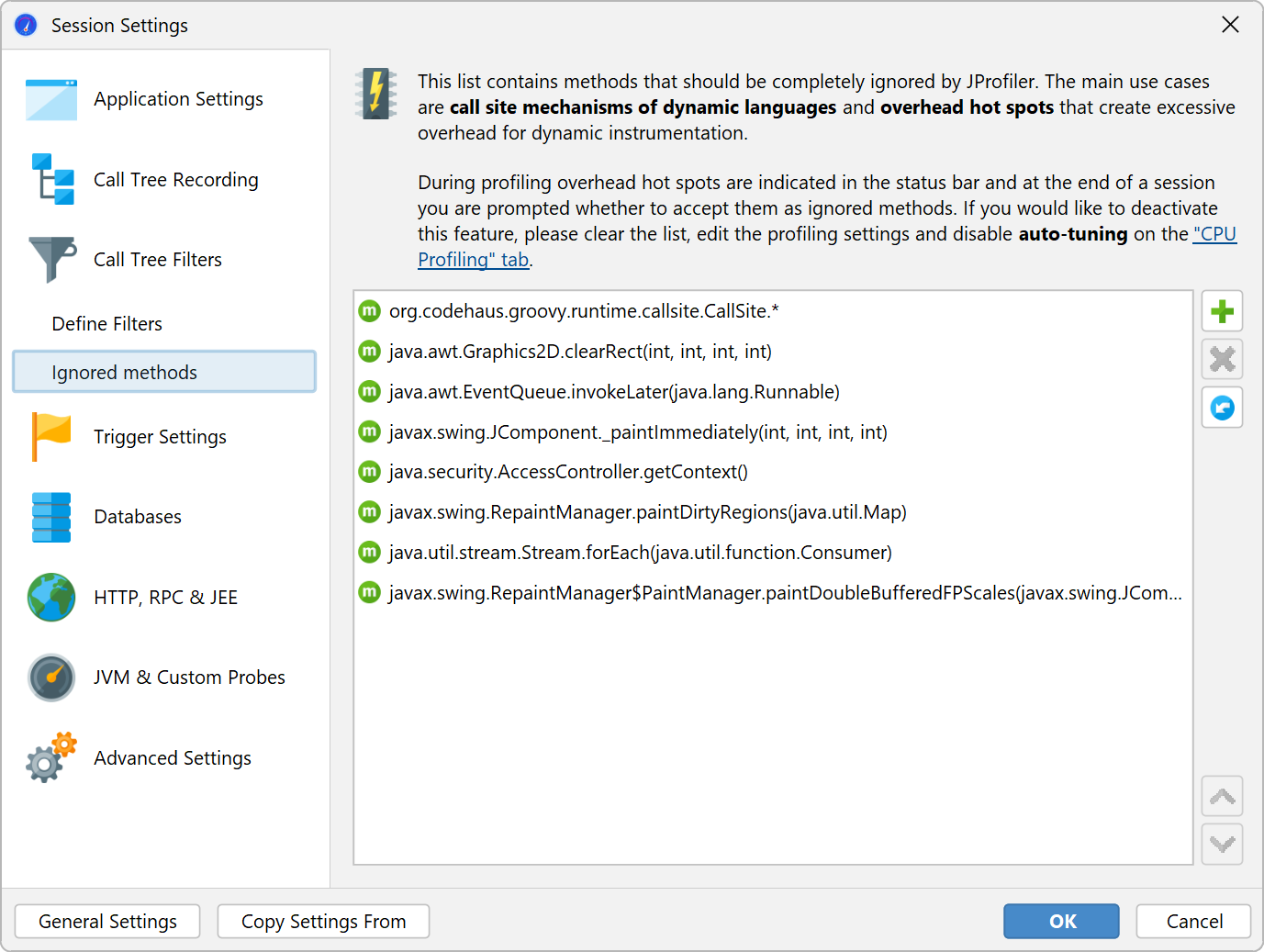Close the Session Settings window
Screen dimensions: 1264x952
[1230, 25]
